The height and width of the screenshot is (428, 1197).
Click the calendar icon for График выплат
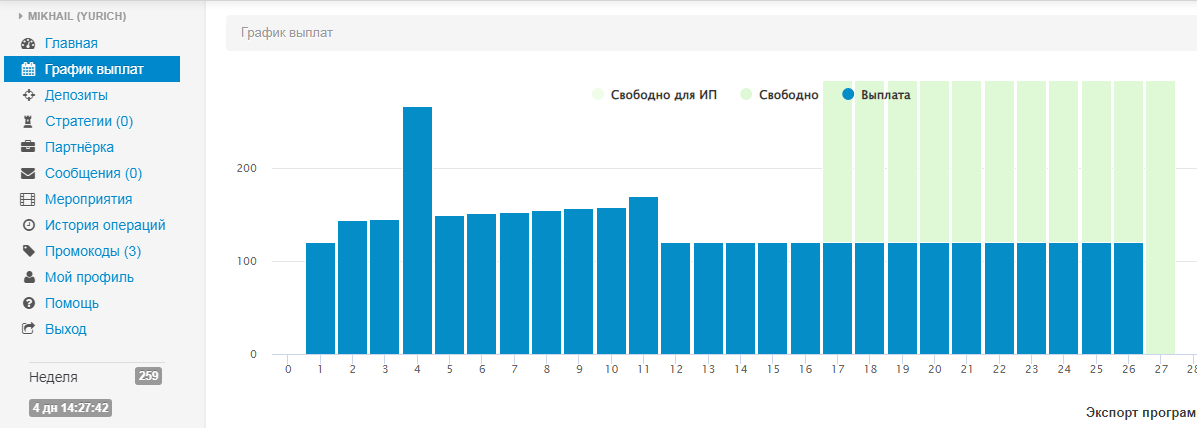(x=28, y=70)
